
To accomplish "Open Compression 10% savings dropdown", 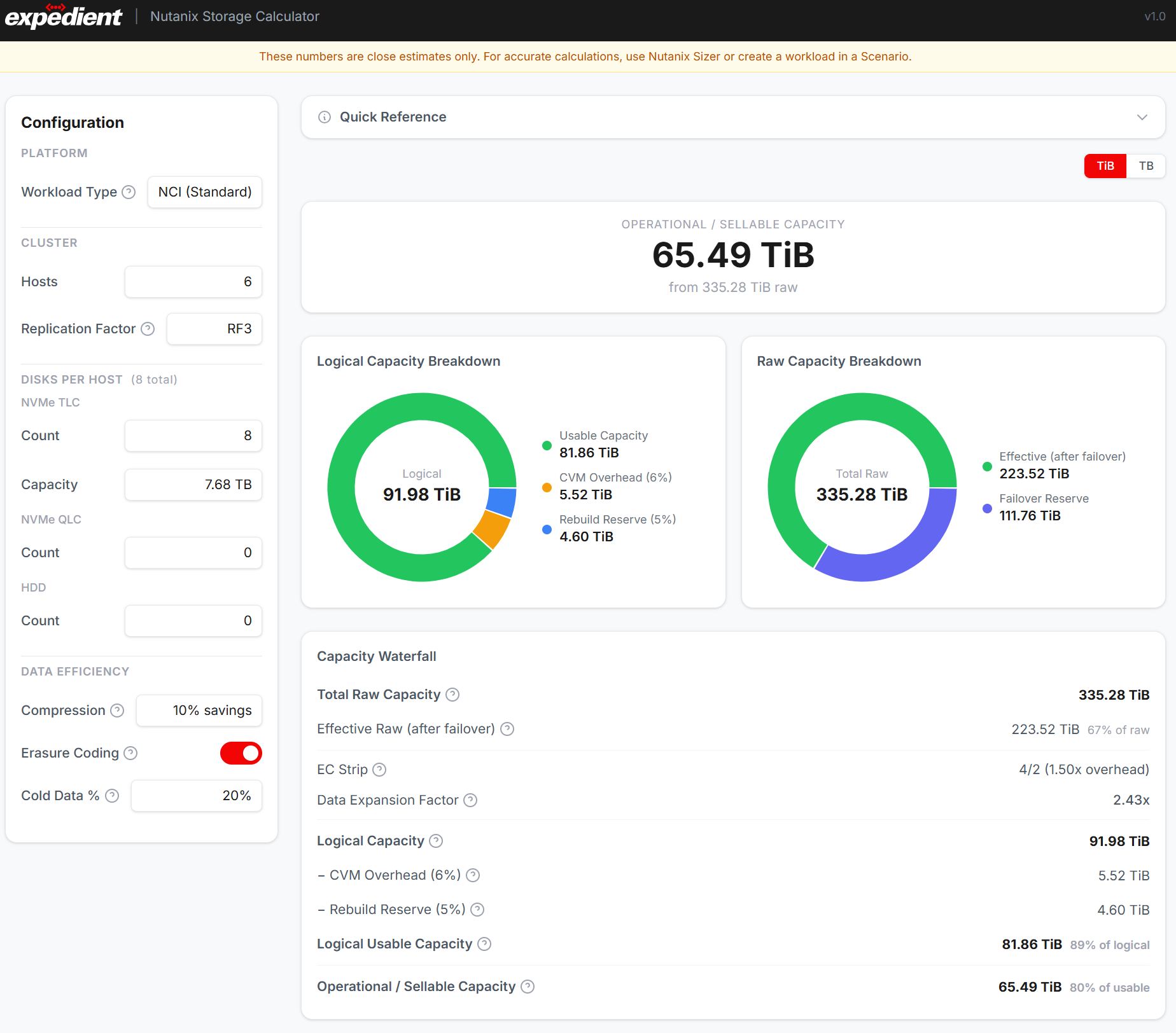I will point(199,711).
